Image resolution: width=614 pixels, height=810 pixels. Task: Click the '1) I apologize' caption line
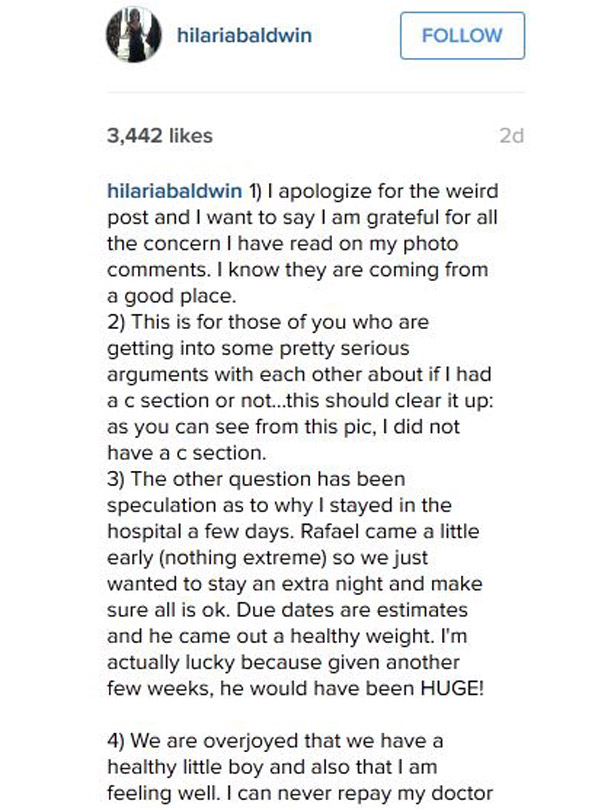pyautogui.click(x=373, y=191)
